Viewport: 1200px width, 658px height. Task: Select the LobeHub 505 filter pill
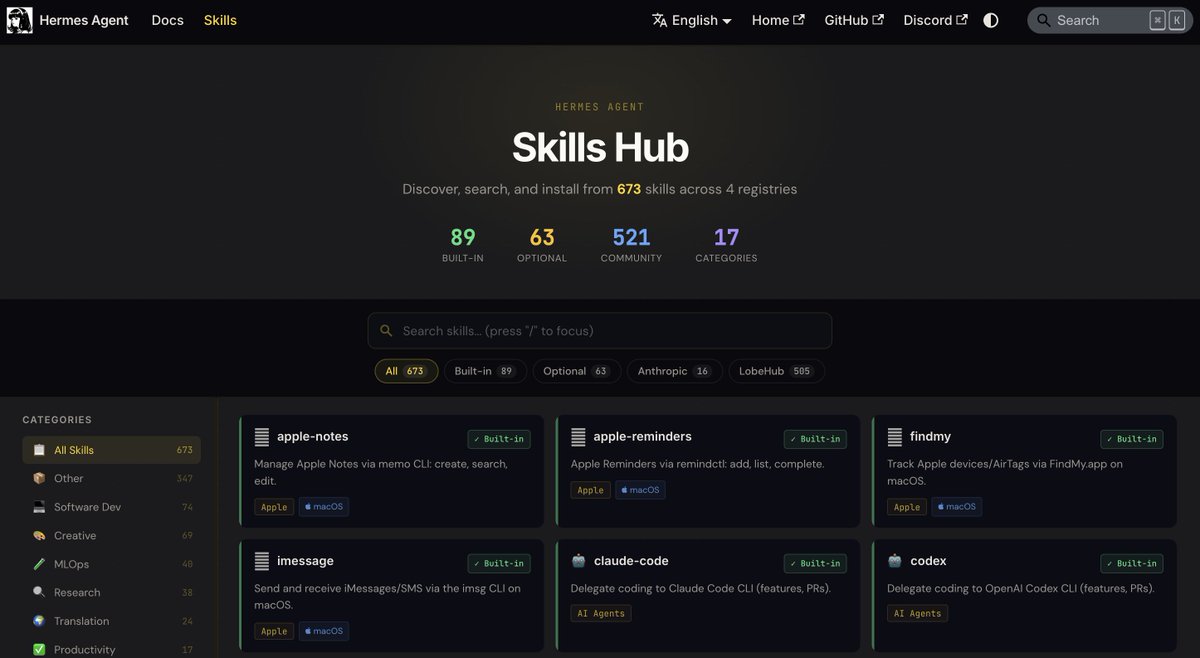point(776,371)
